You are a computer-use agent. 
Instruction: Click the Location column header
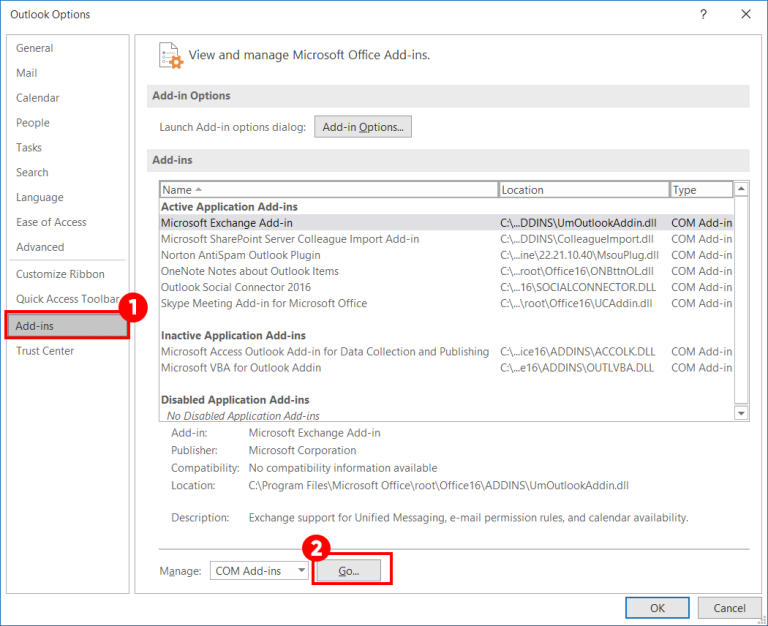(583, 190)
